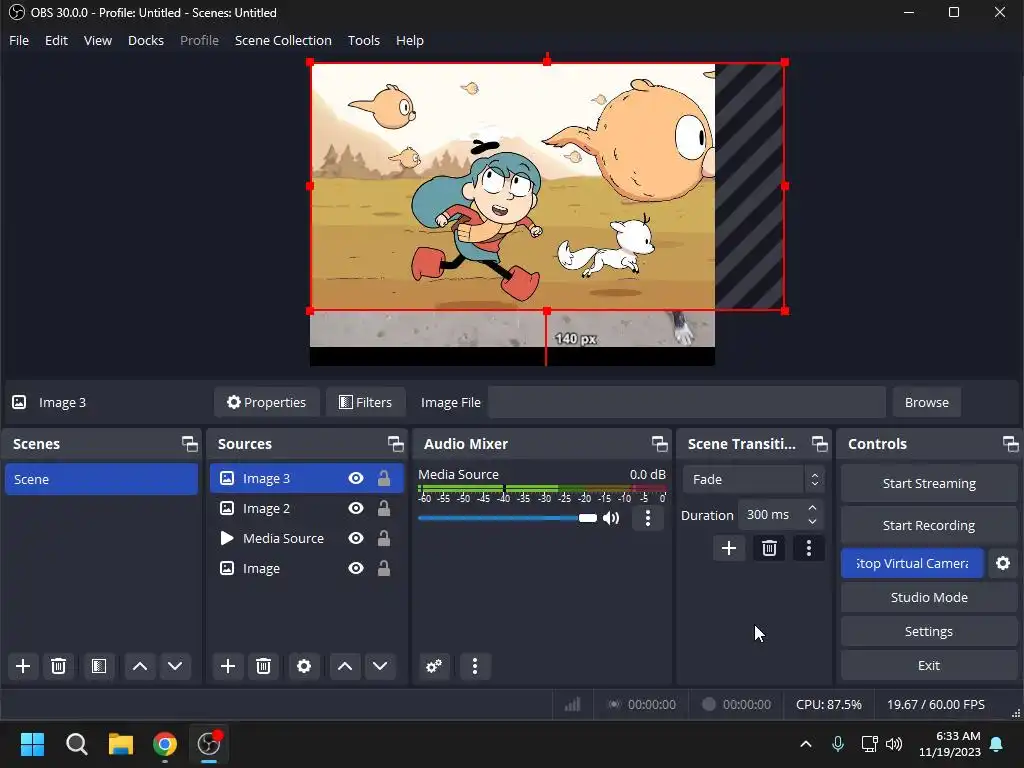1024x768 pixels.
Task: Open the Tools menu
Action: tap(364, 40)
